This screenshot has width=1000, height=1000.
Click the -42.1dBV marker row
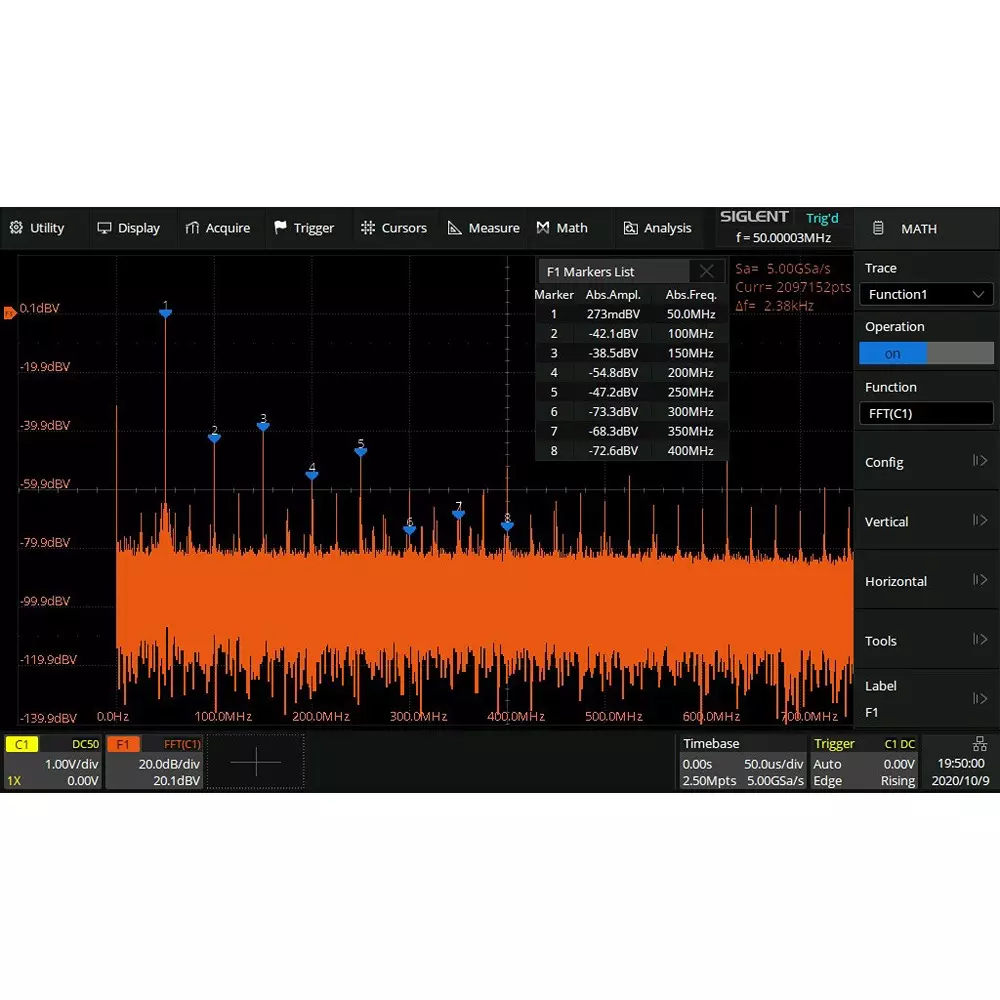(631, 334)
